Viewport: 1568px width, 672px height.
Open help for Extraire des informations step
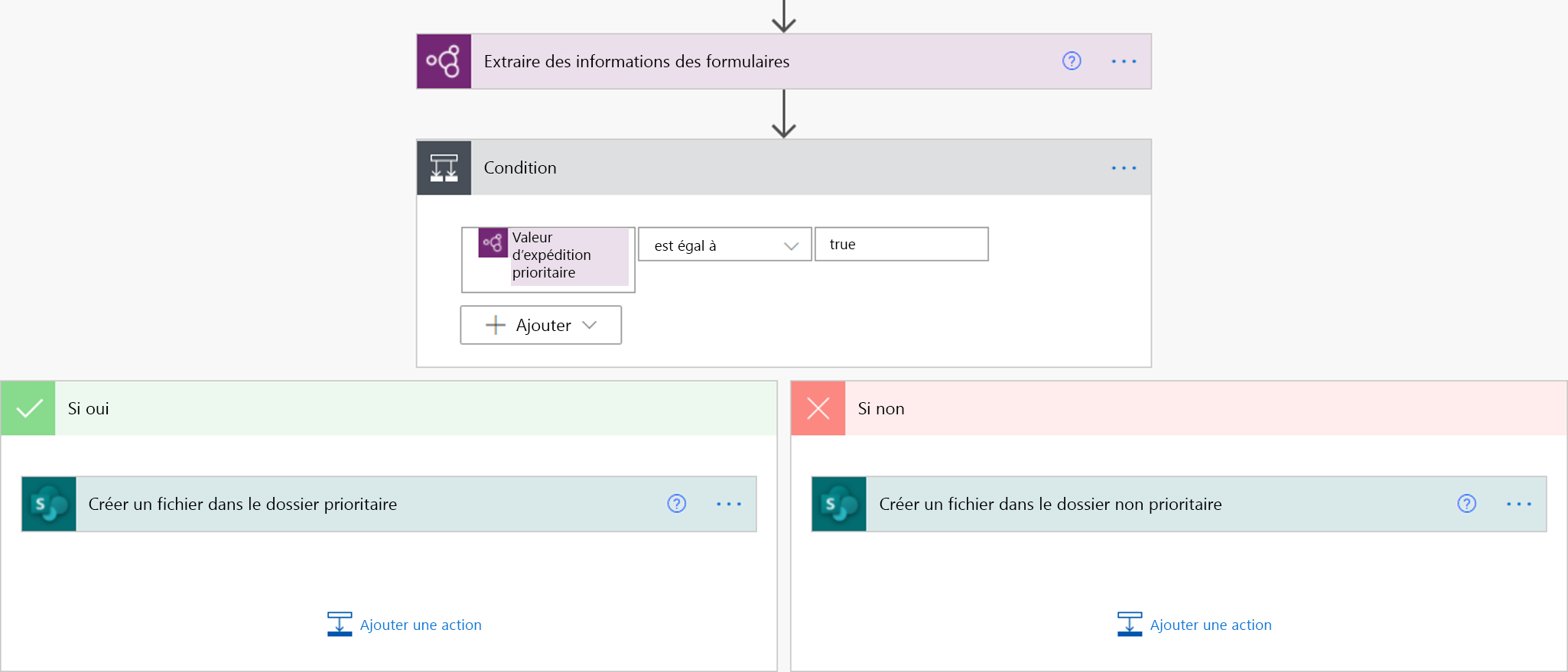(1072, 61)
